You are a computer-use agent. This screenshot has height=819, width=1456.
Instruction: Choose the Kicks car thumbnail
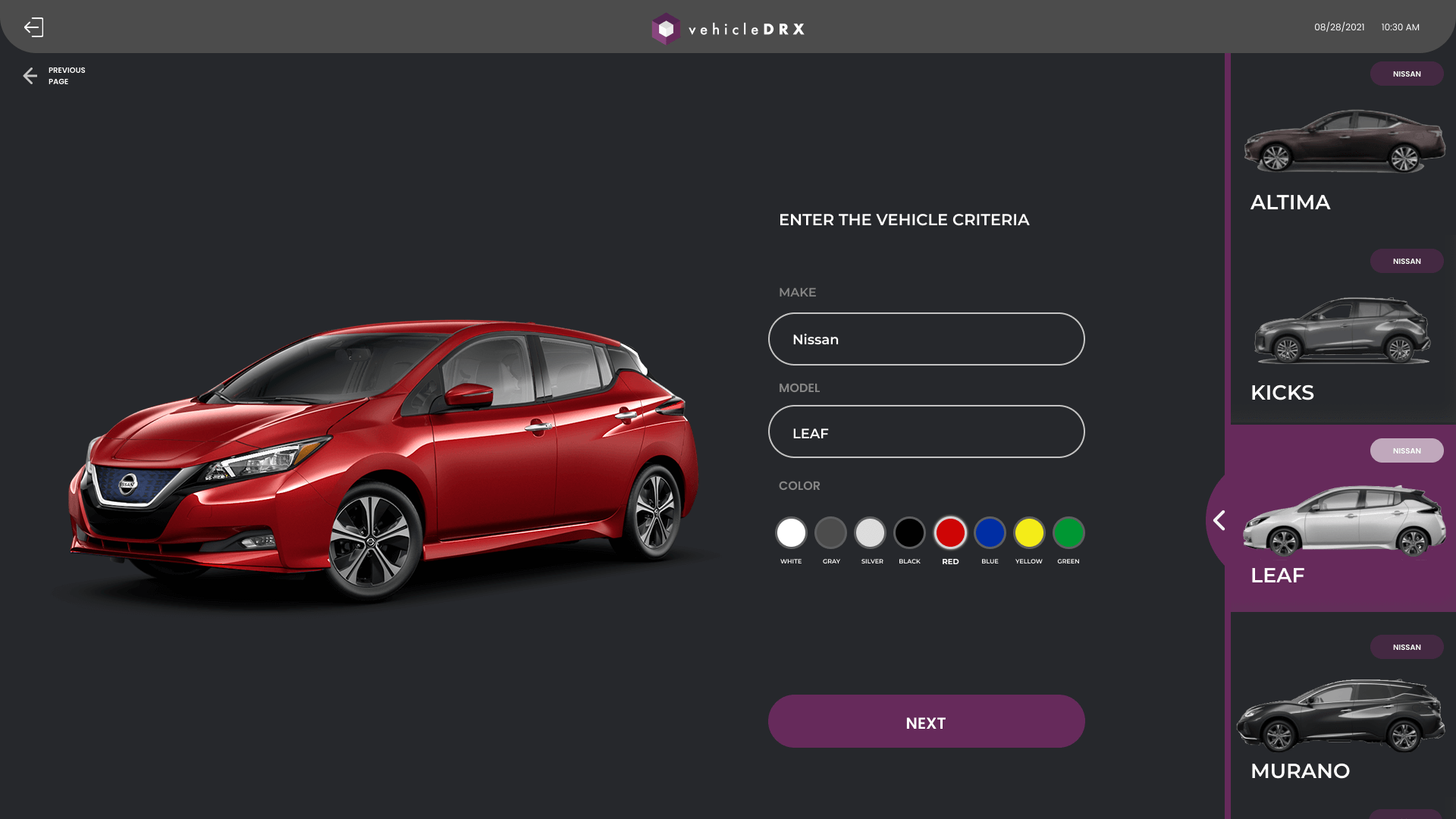tap(1342, 330)
